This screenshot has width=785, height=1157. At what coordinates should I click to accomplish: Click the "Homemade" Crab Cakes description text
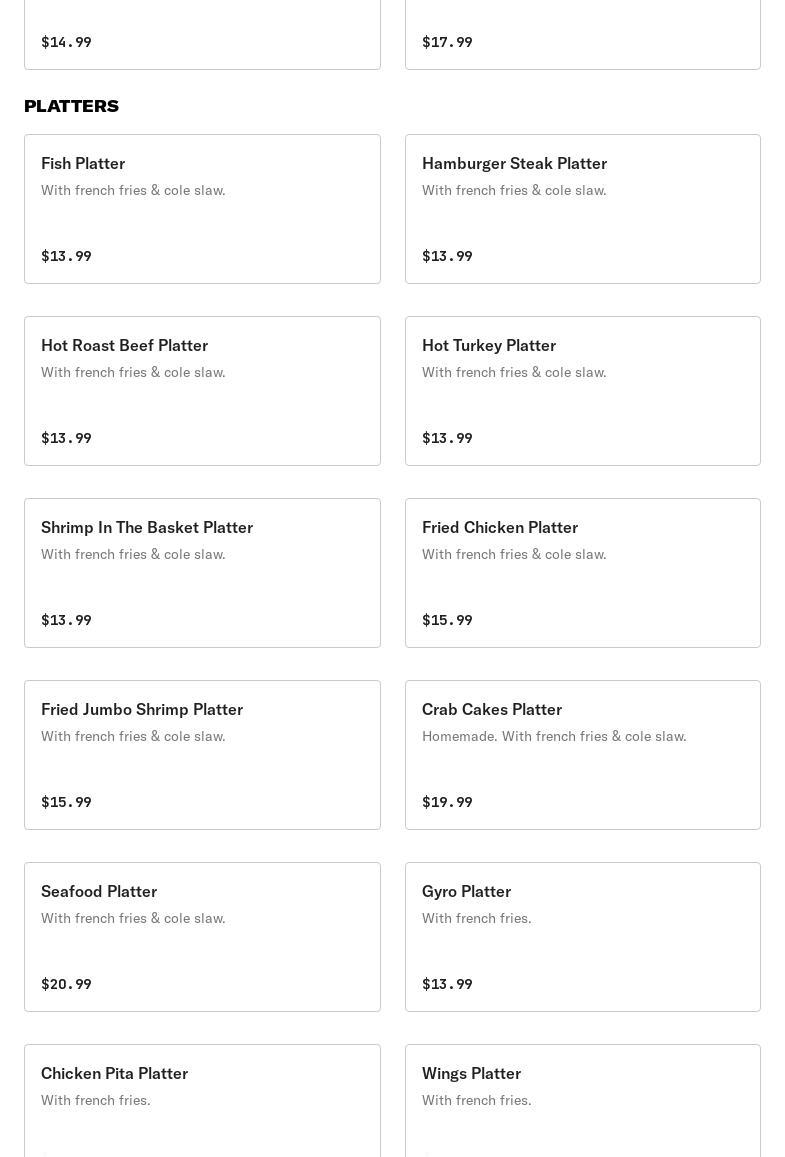pyautogui.click(x=554, y=736)
